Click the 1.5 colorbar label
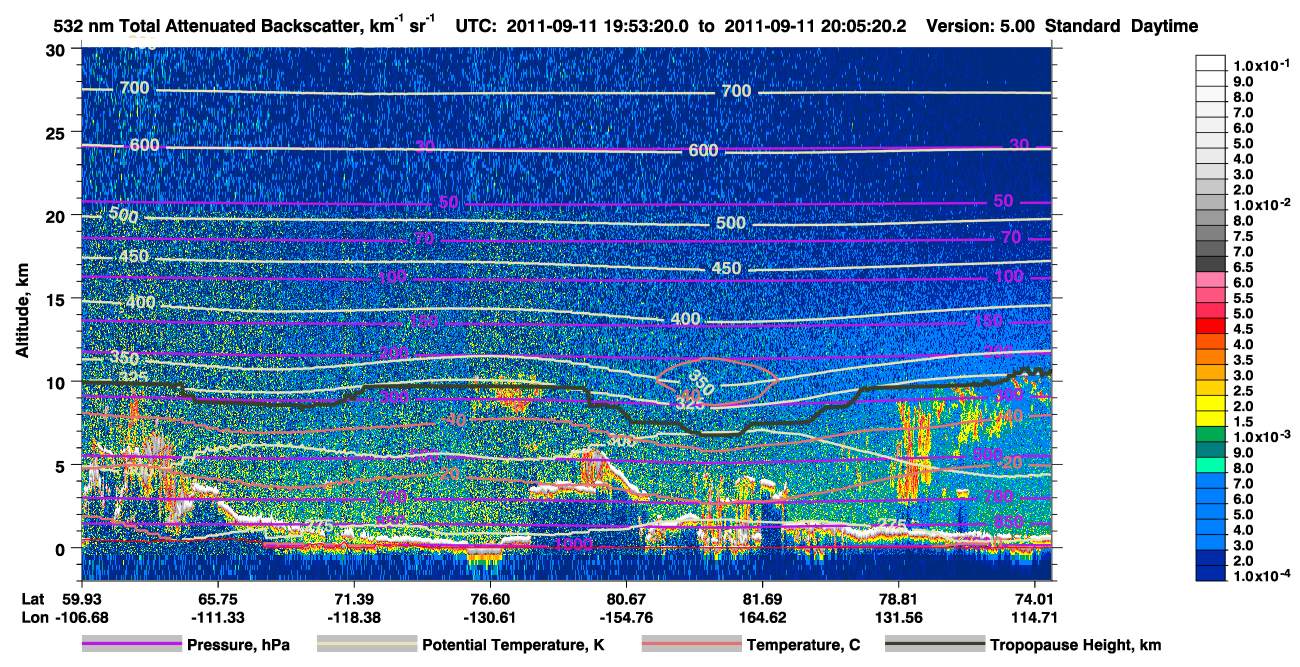Viewport: 1300px width, 667px height. click(1243, 422)
